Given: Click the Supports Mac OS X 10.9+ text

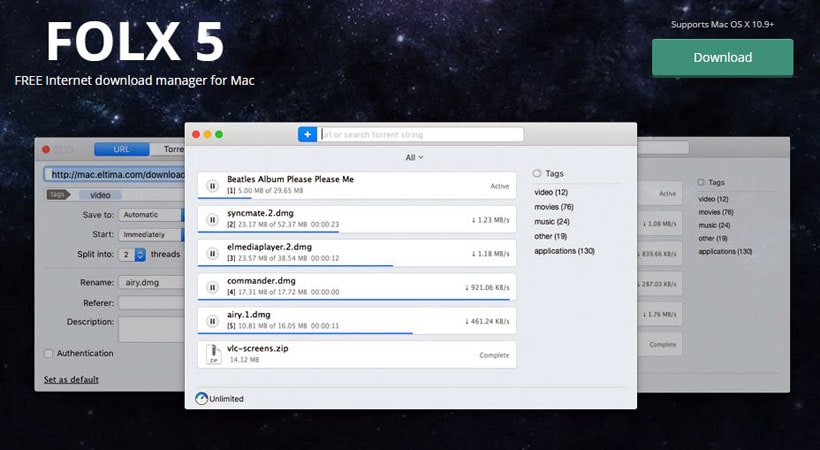Looking at the screenshot, I should click(722, 24).
